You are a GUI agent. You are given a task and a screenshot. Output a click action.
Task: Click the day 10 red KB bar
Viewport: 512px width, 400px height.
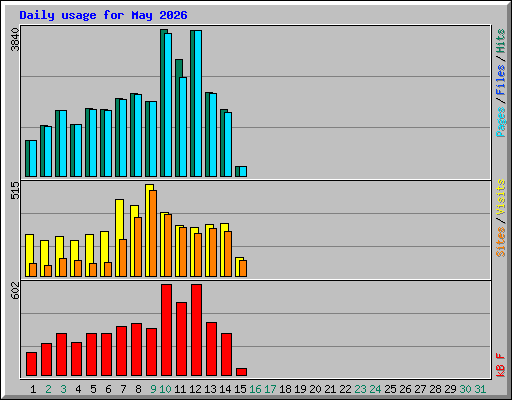[x=166, y=330]
